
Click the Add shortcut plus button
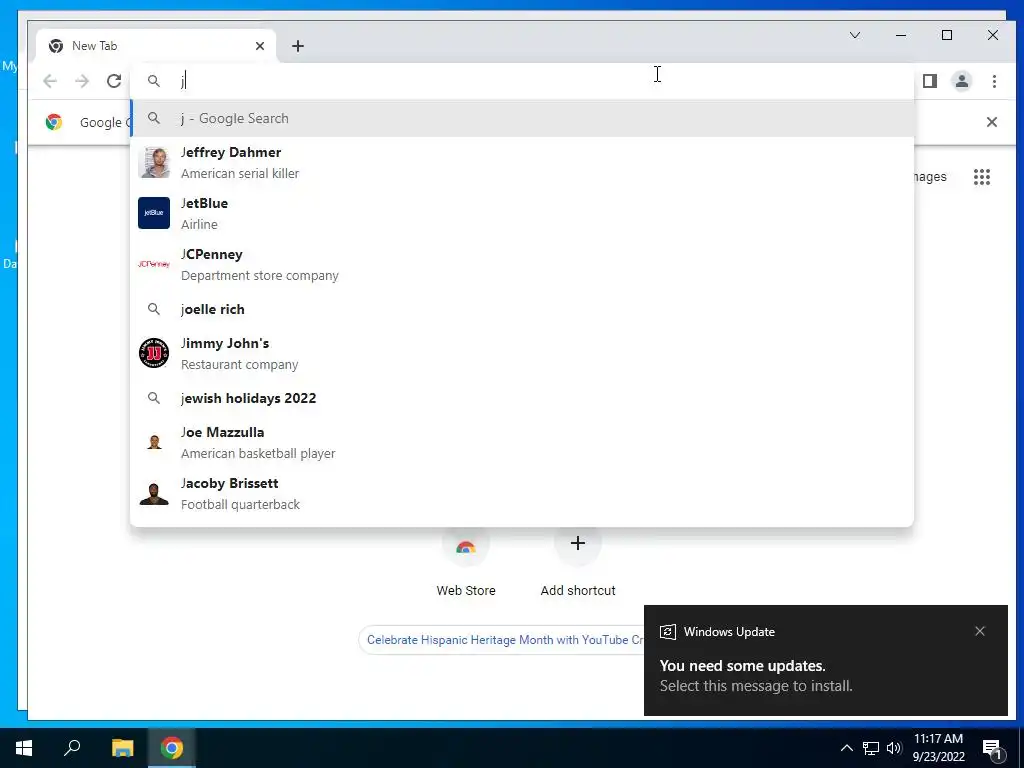[x=578, y=543]
